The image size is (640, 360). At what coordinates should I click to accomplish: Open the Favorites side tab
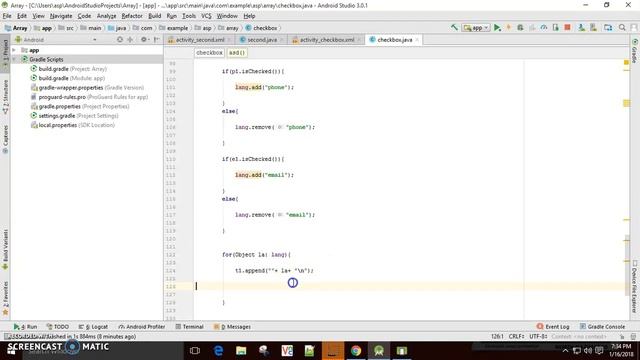tap(5, 298)
